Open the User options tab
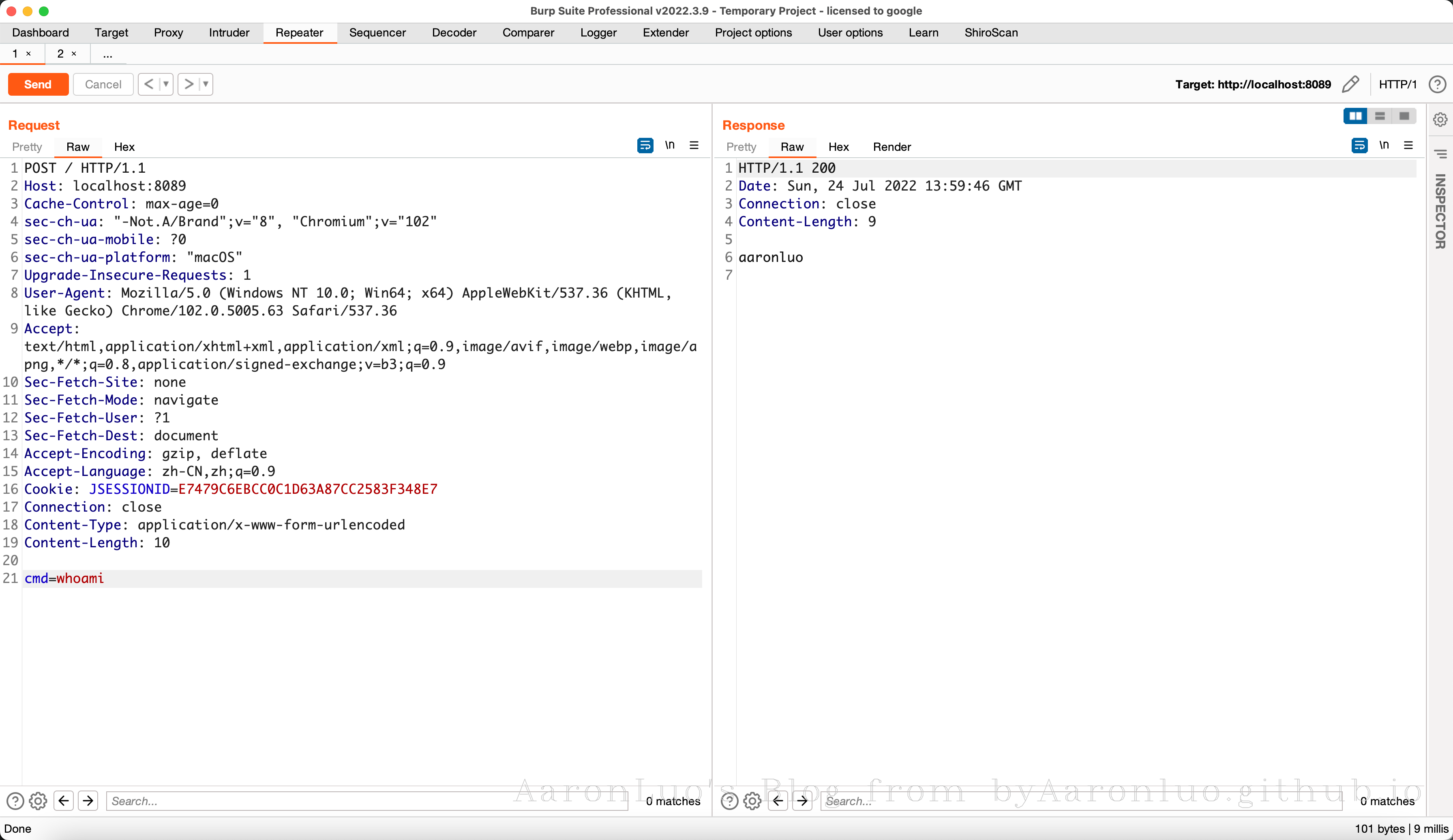1453x840 pixels. [850, 33]
